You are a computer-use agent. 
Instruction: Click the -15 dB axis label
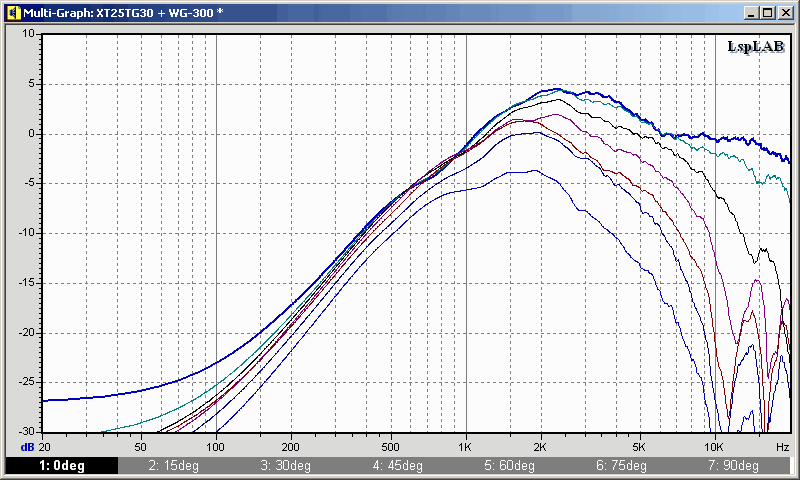[28, 283]
